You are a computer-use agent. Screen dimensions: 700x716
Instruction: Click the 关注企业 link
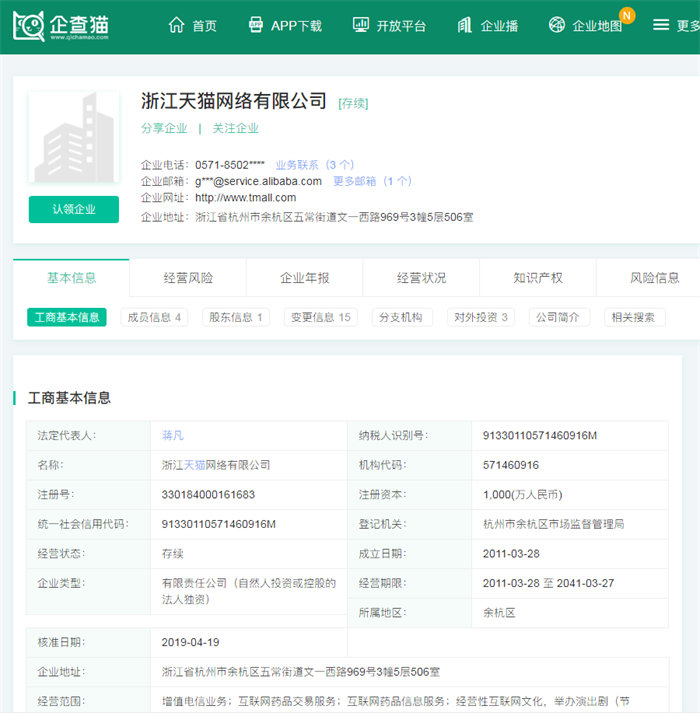click(x=236, y=128)
